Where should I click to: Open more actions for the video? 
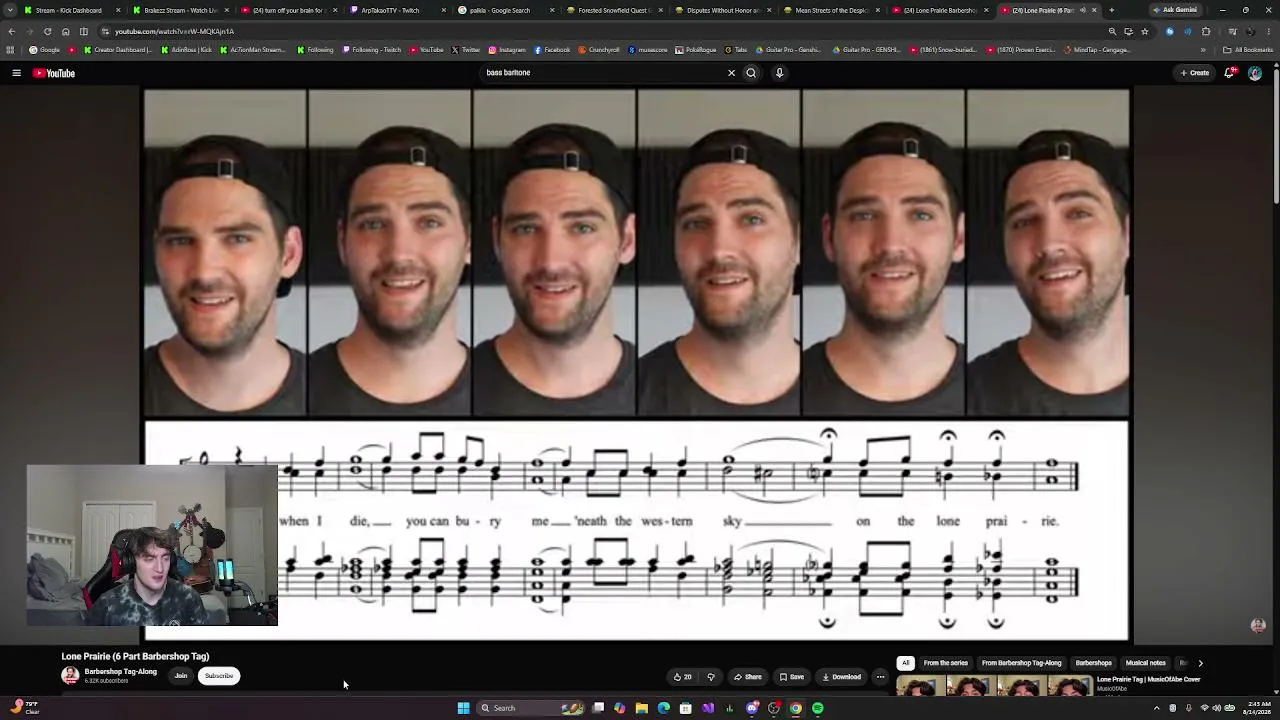click(880, 677)
